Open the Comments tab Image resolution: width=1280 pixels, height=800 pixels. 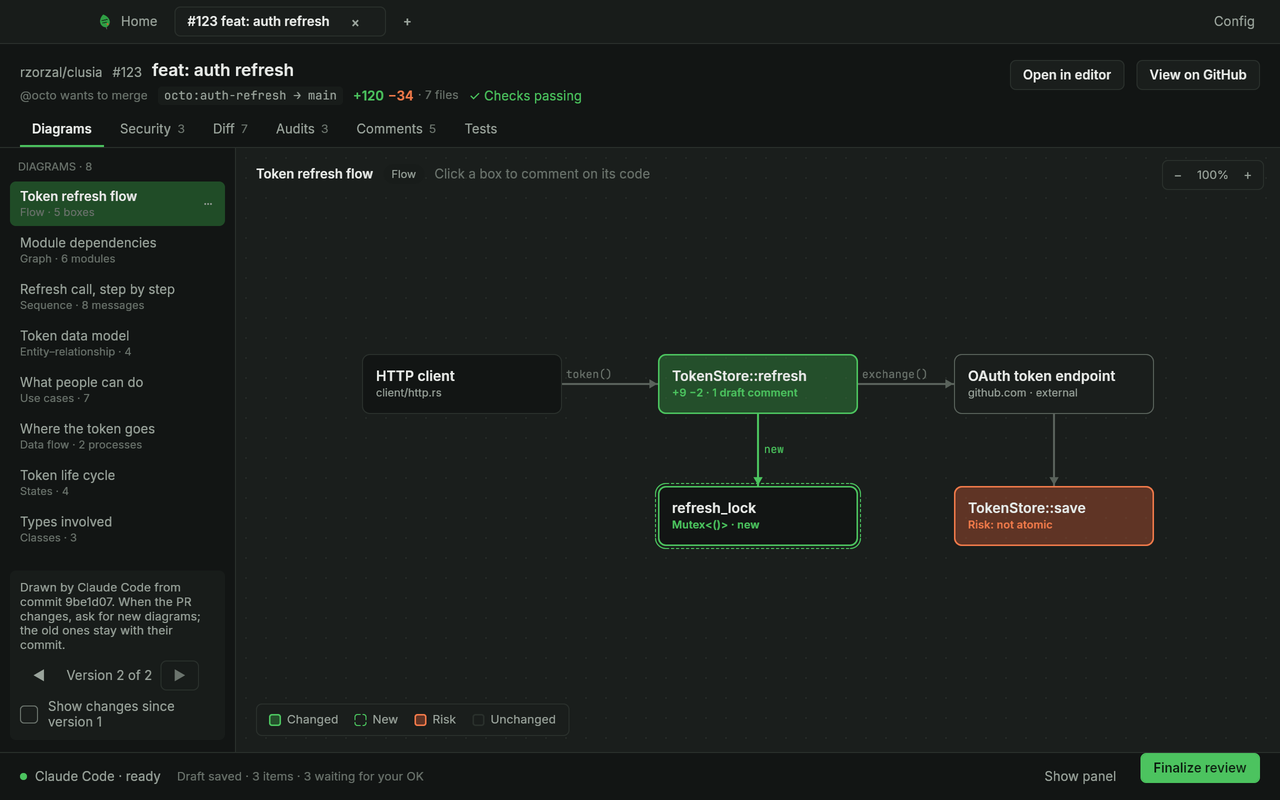pos(396,129)
